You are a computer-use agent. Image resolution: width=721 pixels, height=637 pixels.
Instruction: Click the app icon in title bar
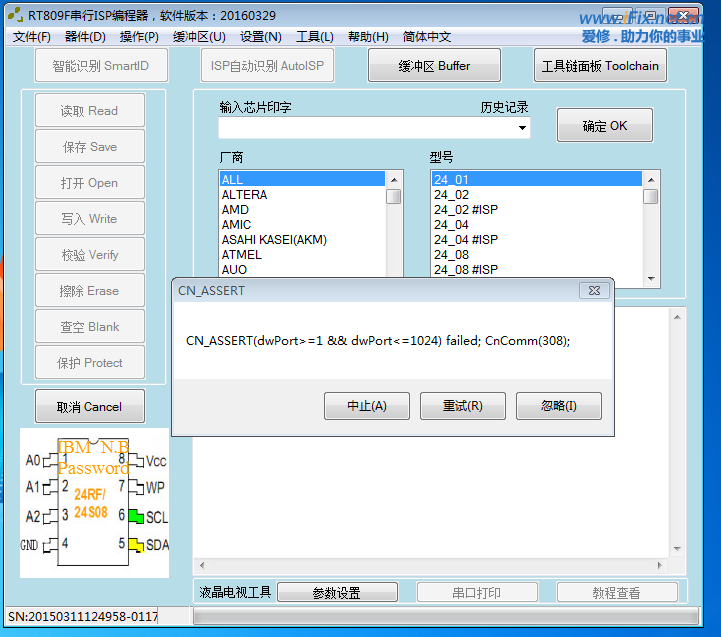[x=14, y=16]
